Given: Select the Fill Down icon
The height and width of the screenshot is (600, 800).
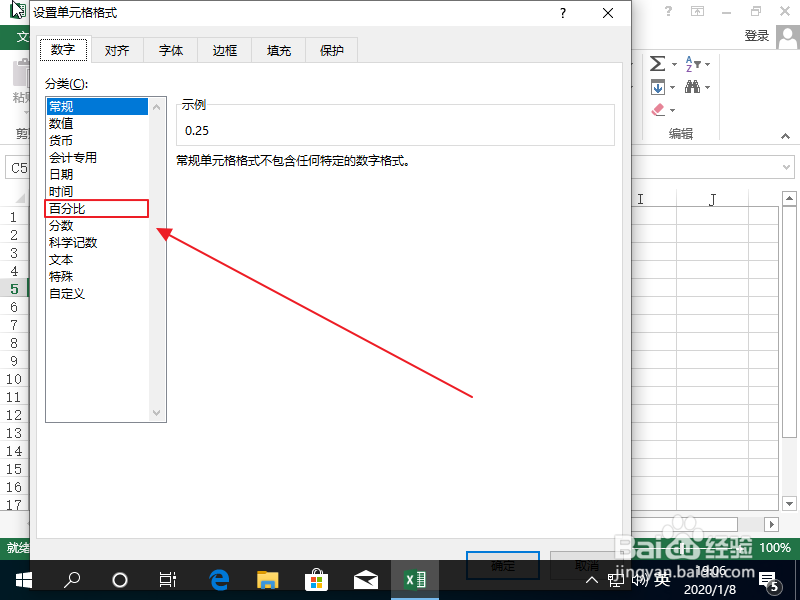Looking at the screenshot, I should tap(658, 87).
